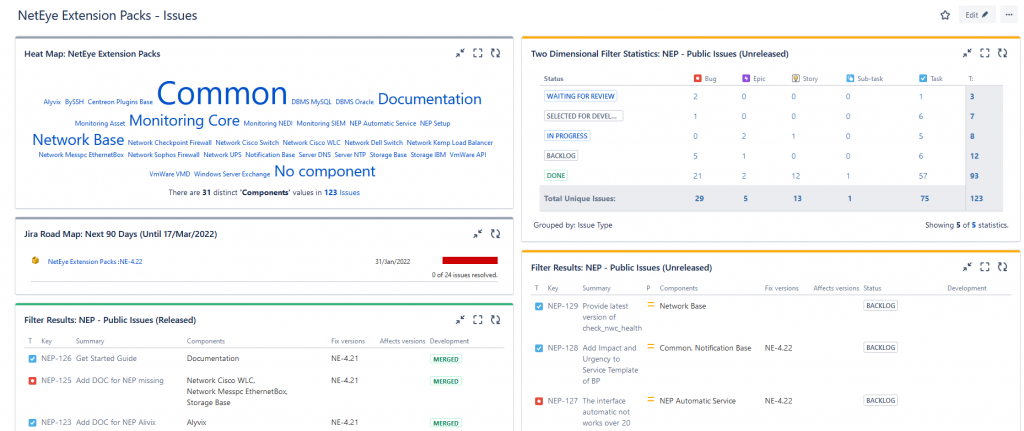This screenshot has height=431, width=1024.
Task: Open No component in the heat map
Action: [325, 172]
